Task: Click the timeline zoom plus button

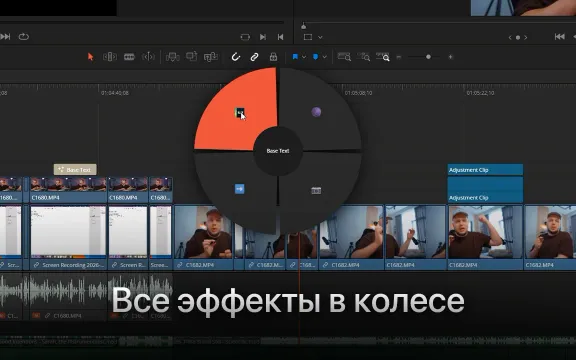Action: coord(450,57)
